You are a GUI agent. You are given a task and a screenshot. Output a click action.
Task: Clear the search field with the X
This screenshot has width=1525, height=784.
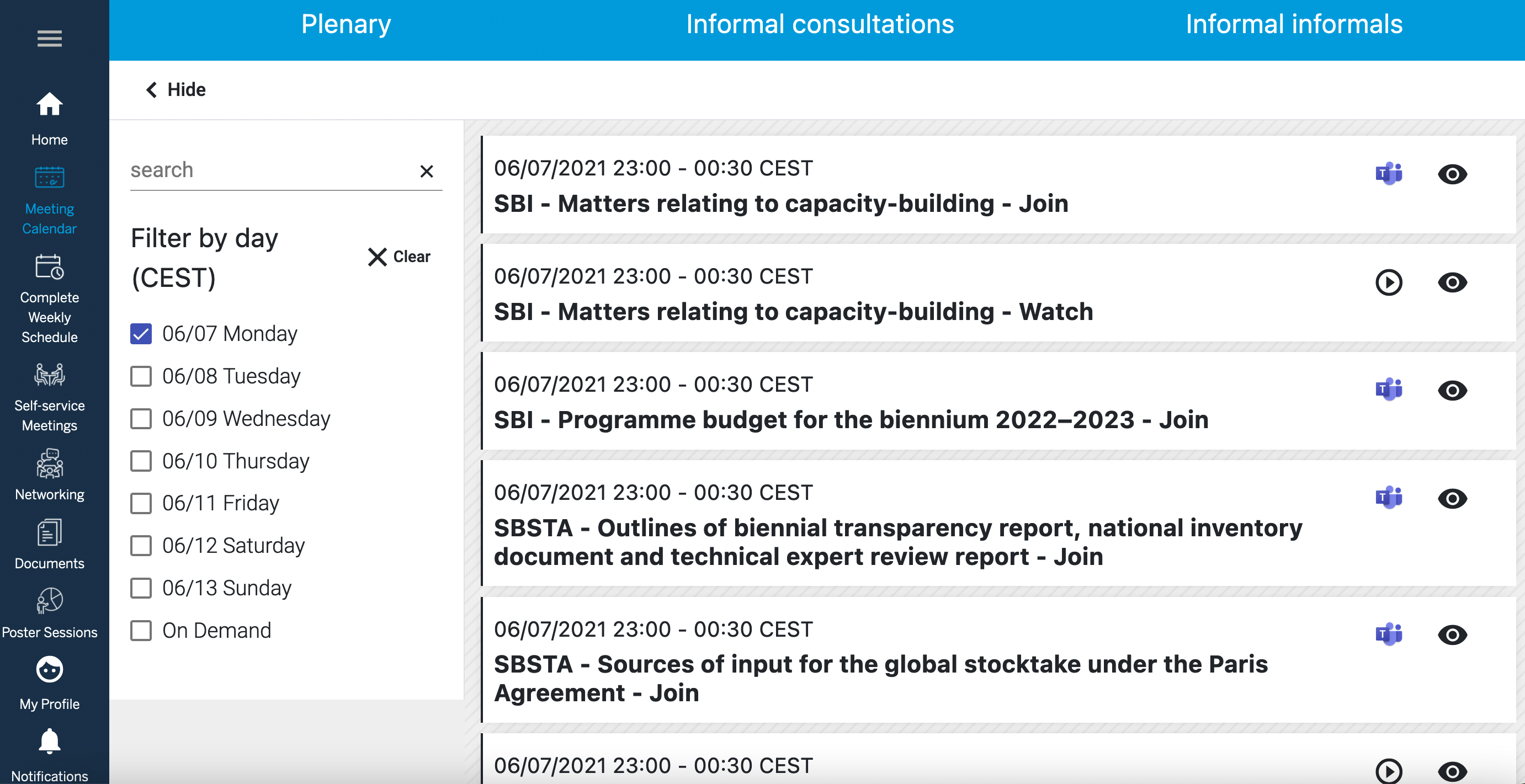click(426, 172)
